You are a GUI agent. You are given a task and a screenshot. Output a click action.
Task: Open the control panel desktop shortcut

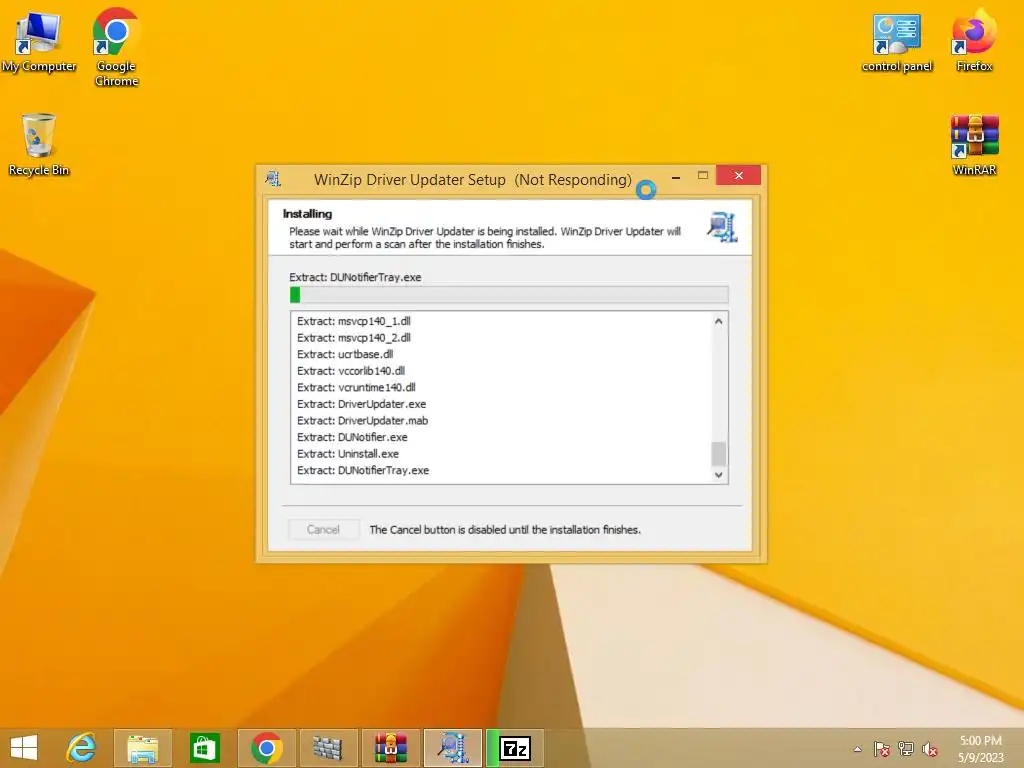click(x=897, y=42)
